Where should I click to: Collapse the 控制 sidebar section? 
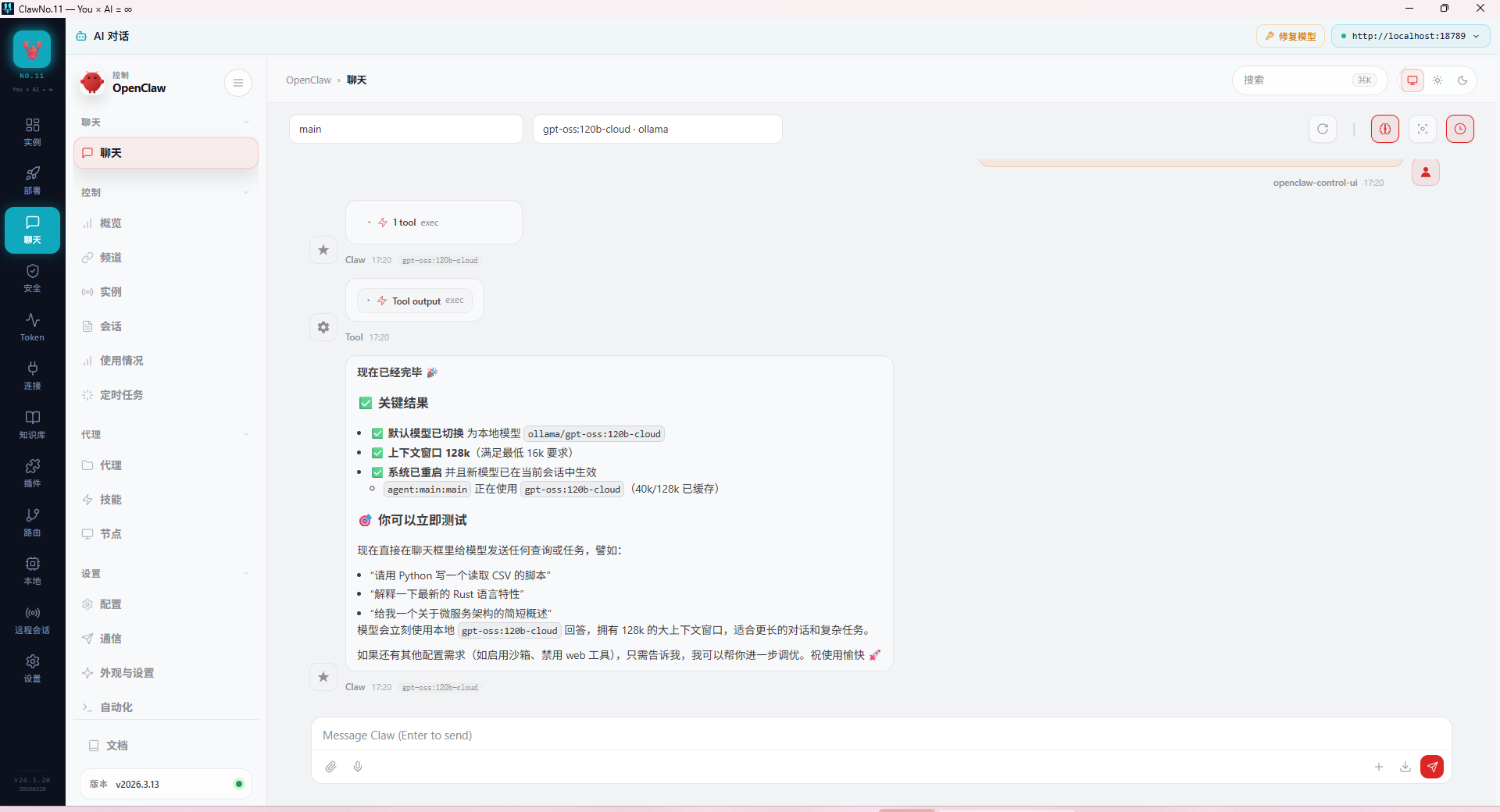[x=245, y=193]
